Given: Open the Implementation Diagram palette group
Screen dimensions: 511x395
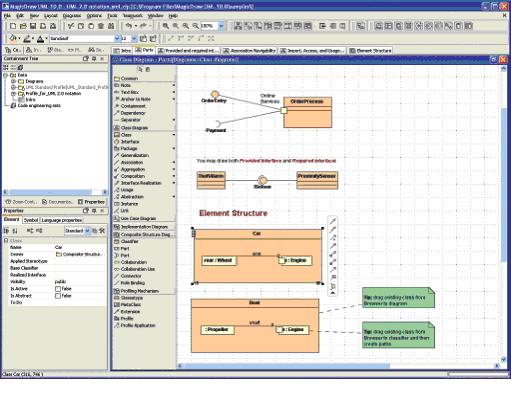Looking at the screenshot, I should (x=144, y=227).
